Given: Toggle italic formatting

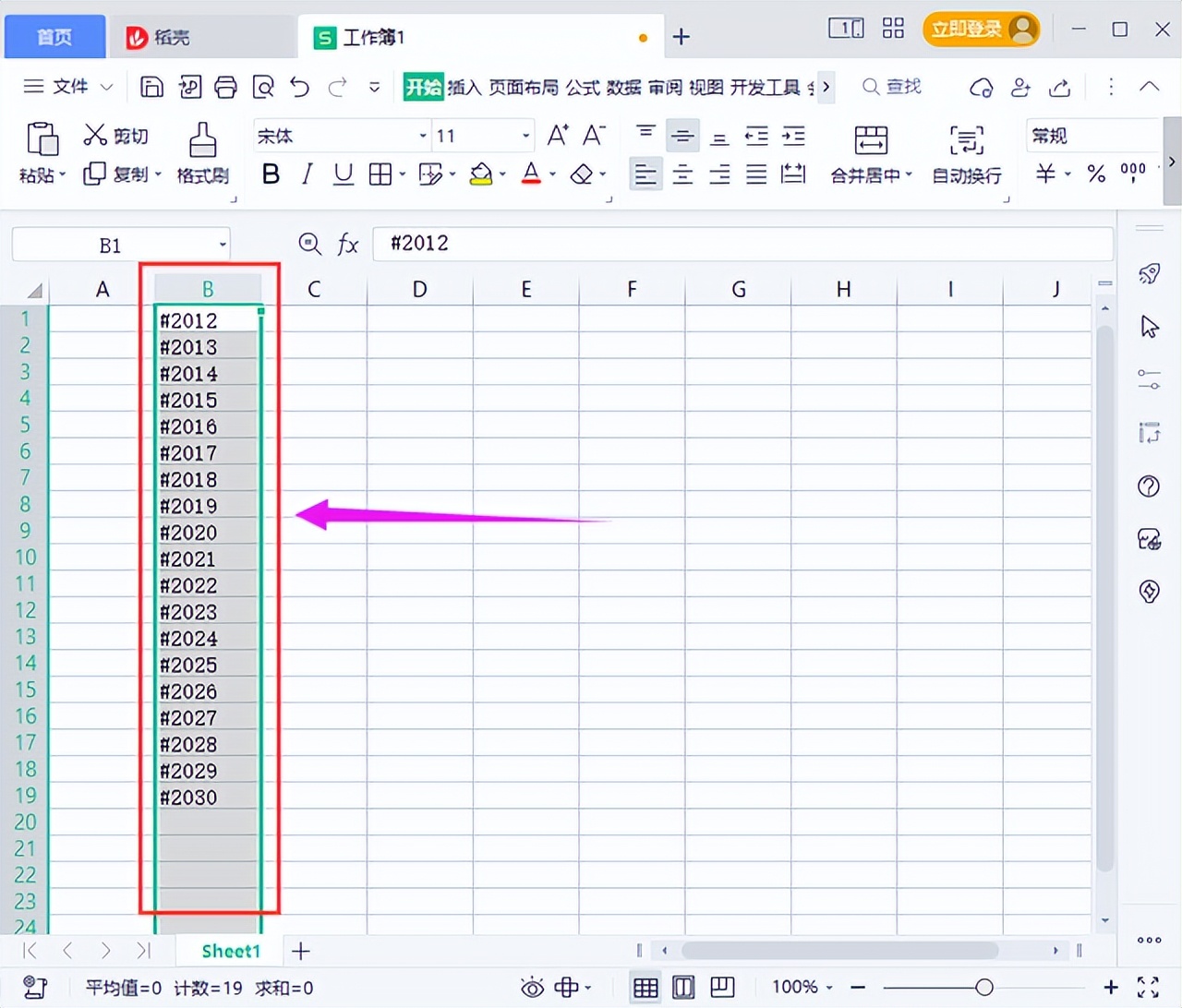Looking at the screenshot, I should tap(308, 174).
